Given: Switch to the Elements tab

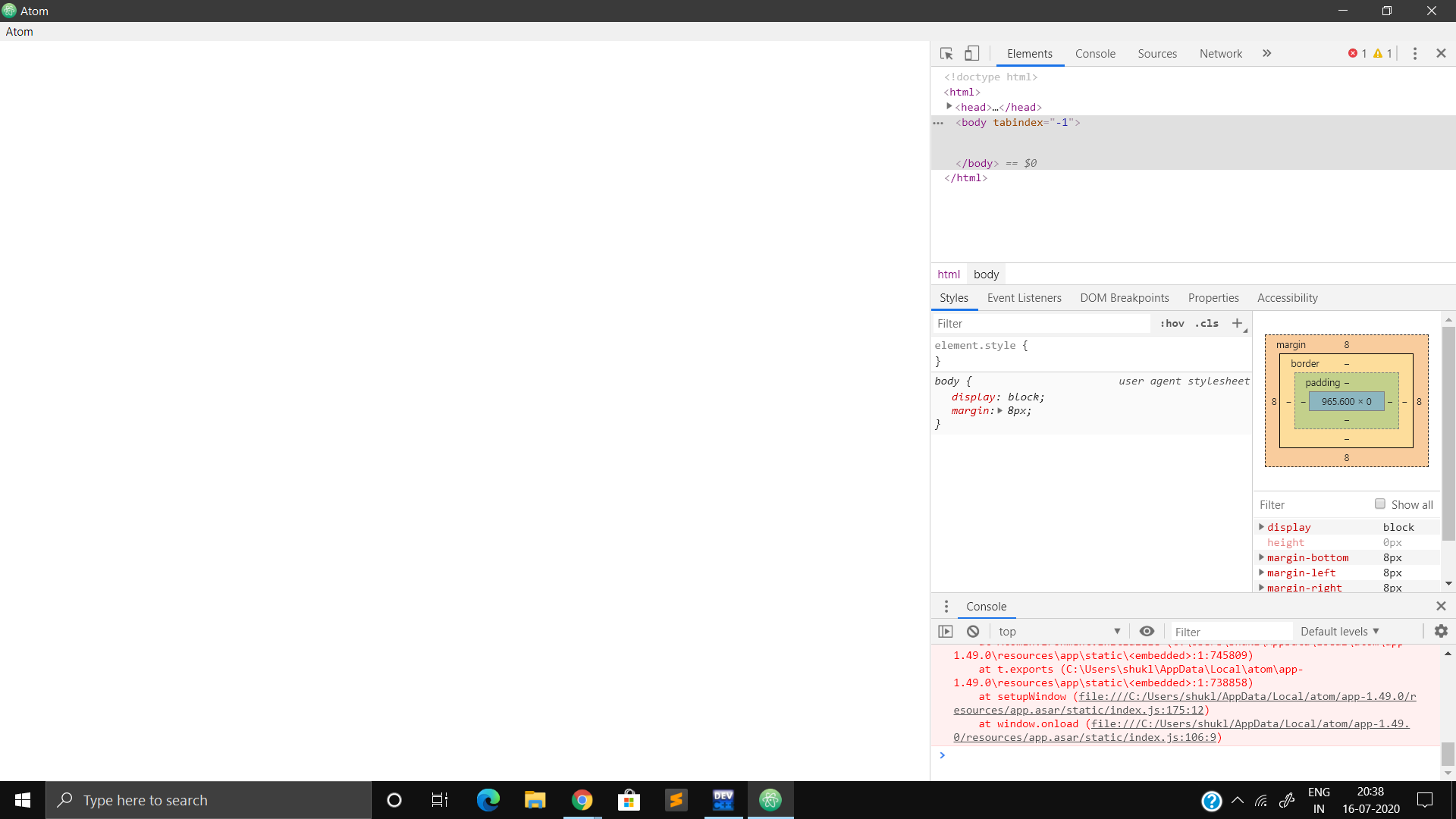Looking at the screenshot, I should [1029, 54].
